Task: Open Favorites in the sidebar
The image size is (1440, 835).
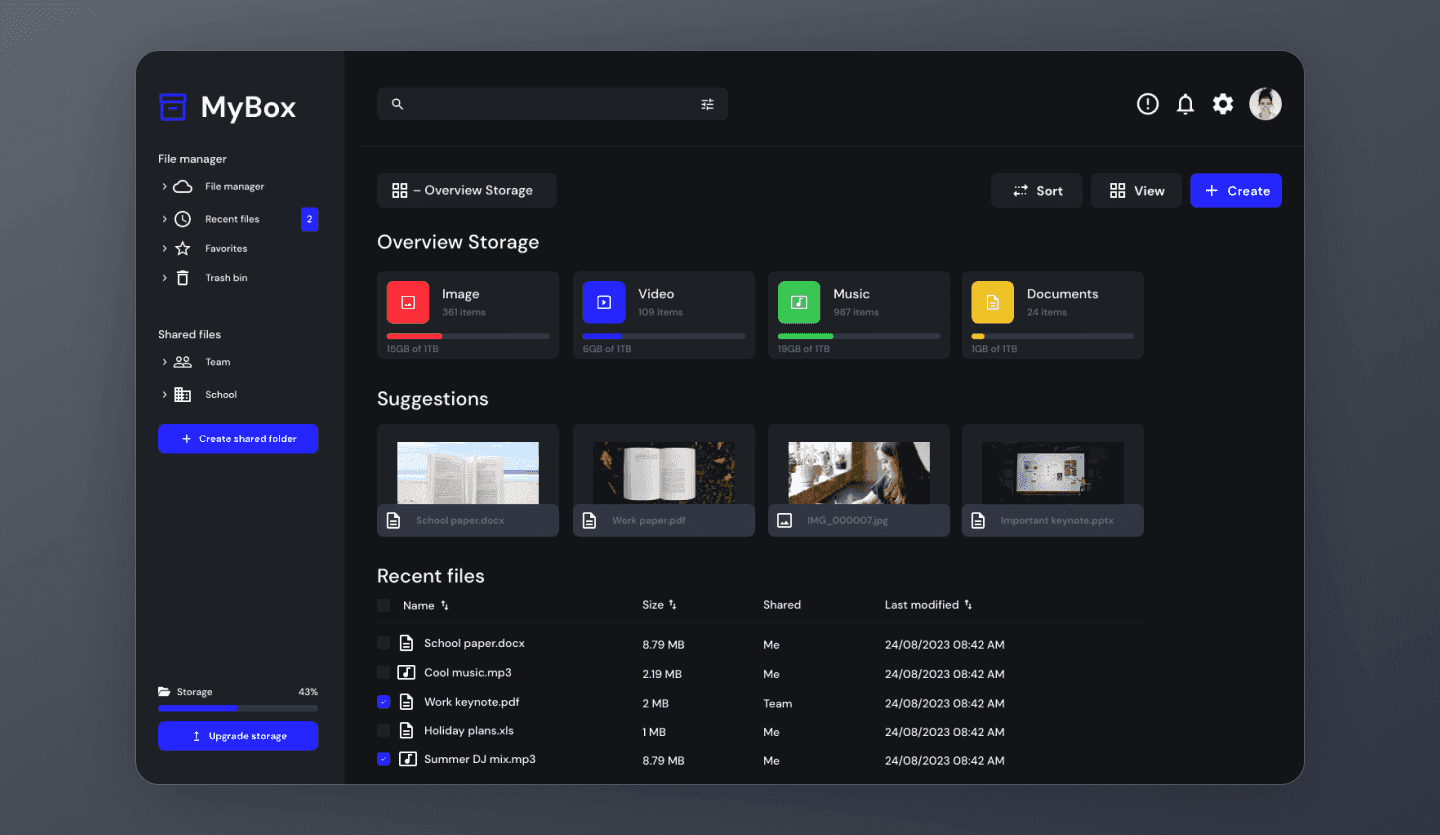Action: pyautogui.click(x=226, y=248)
